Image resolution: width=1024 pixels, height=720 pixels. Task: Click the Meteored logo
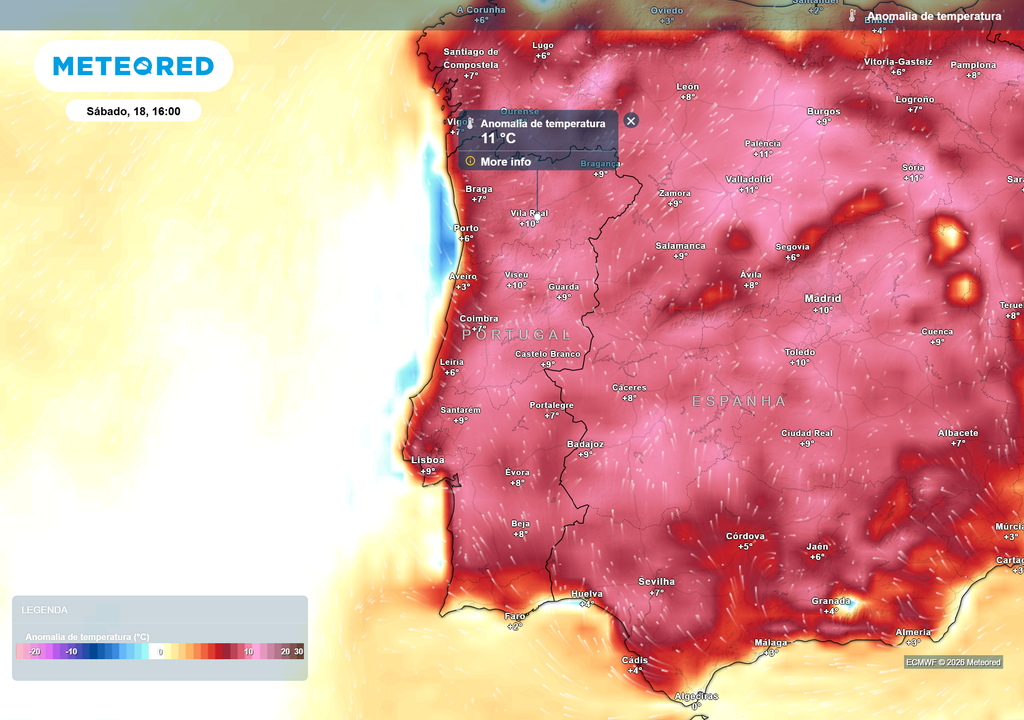132,65
